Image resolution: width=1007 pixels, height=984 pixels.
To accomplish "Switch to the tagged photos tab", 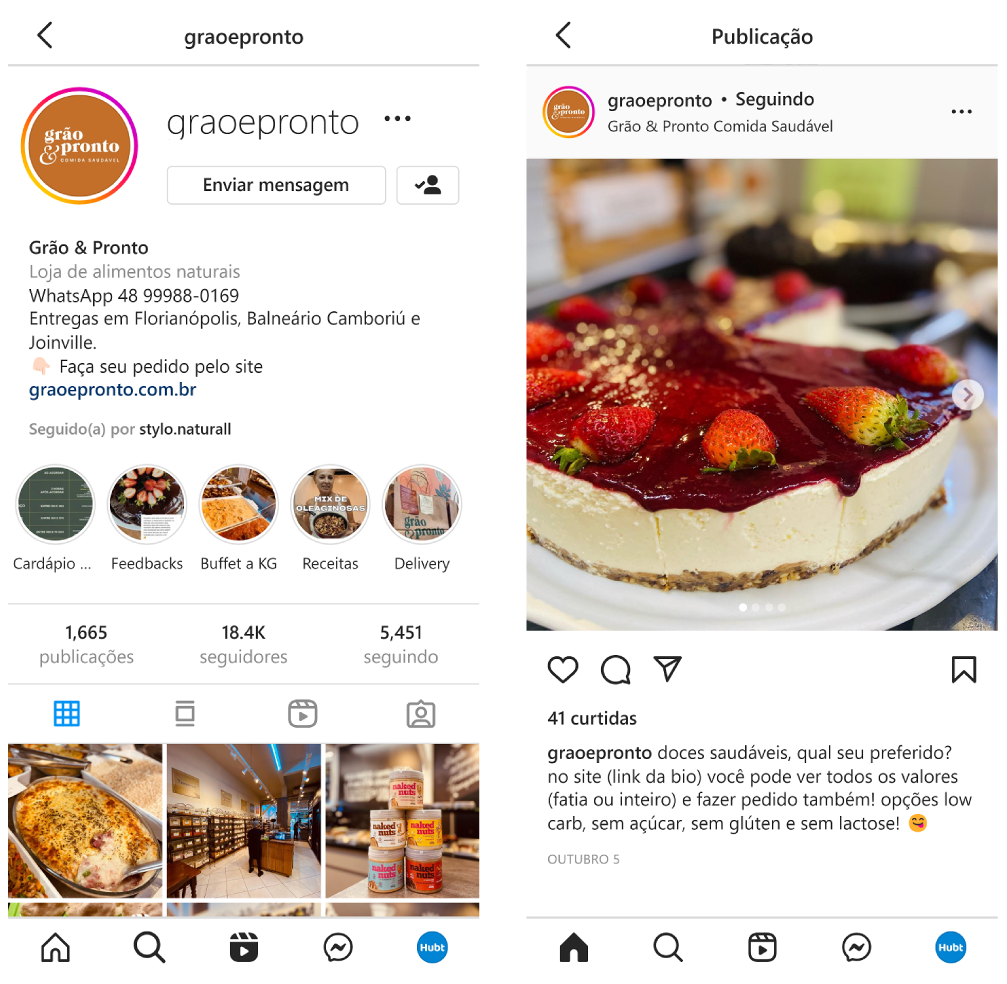I will coord(421,714).
